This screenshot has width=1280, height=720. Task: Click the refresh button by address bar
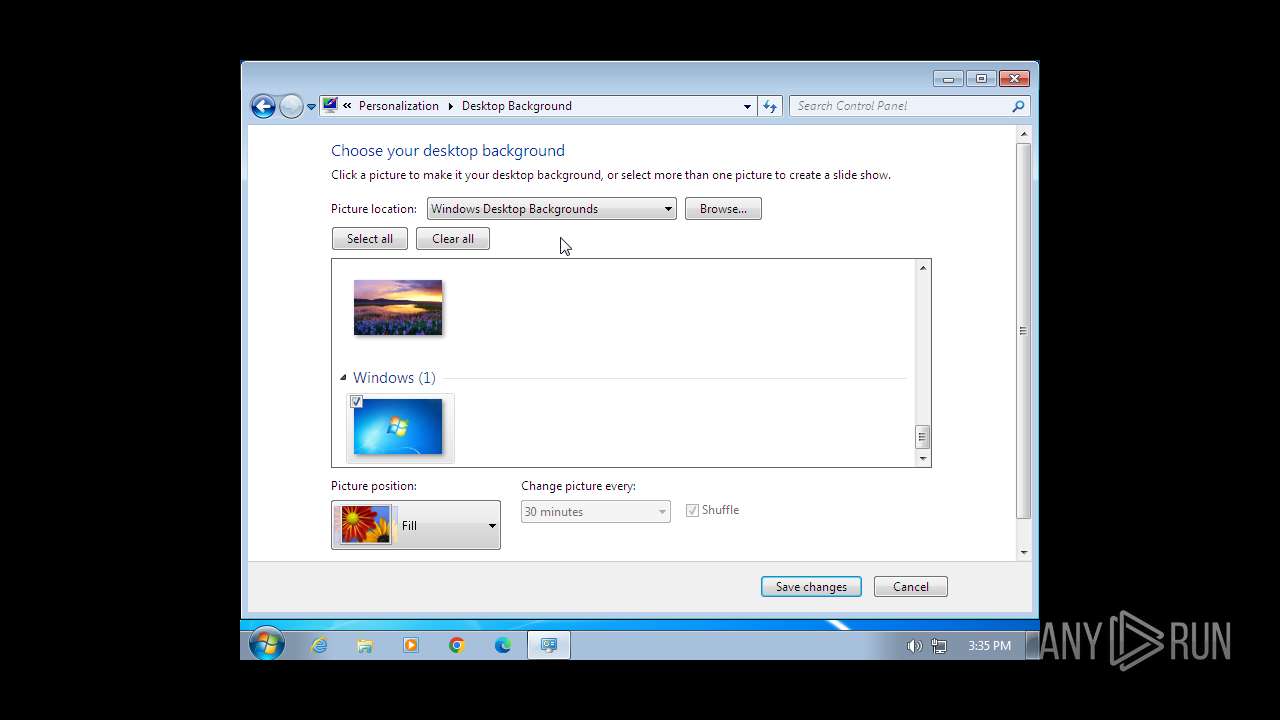tap(769, 106)
